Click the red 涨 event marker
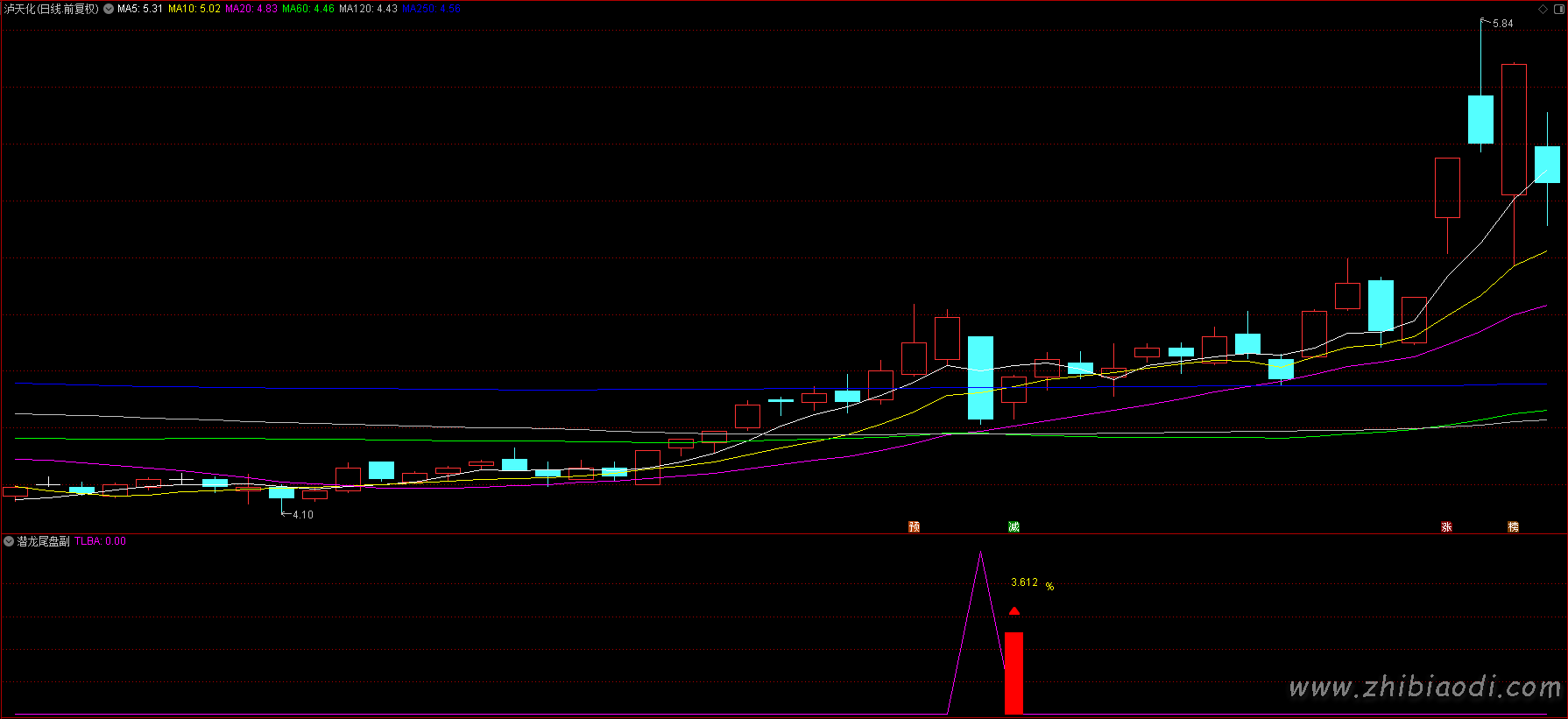Viewport: 1568px width, 719px height. (x=1446, y=526)
